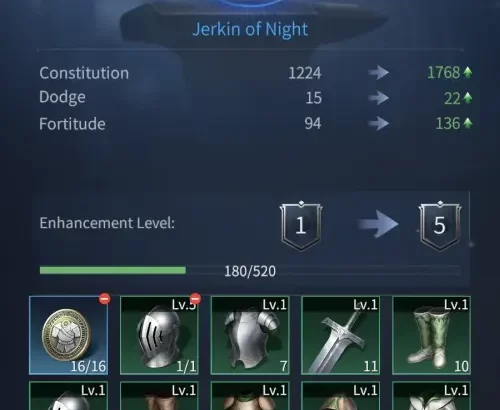
Task: Click the large arrow between level badges
Action: pyautogui.click(x=378, y=224)
